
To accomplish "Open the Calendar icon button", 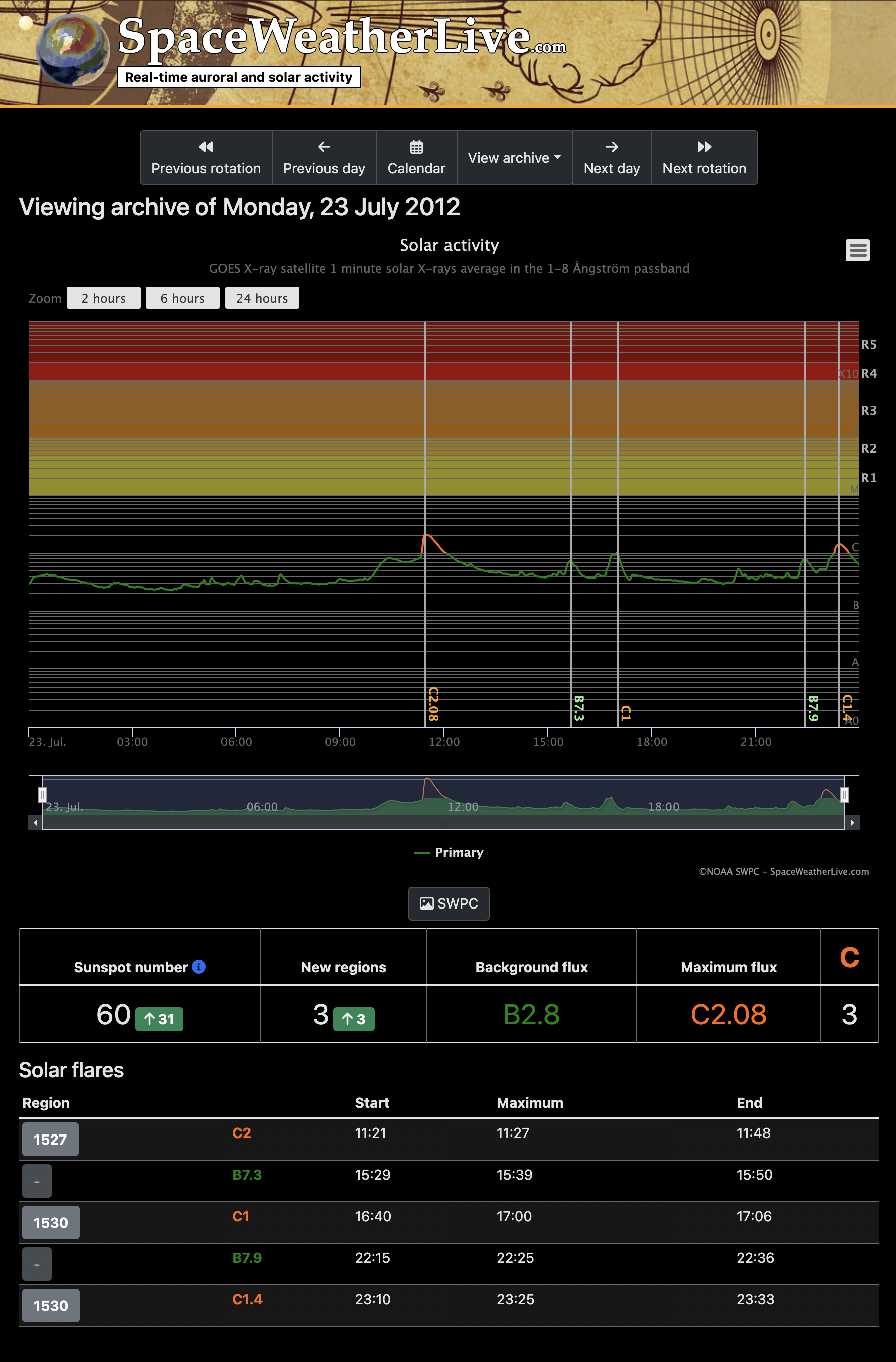I will [x=416, y=147].
